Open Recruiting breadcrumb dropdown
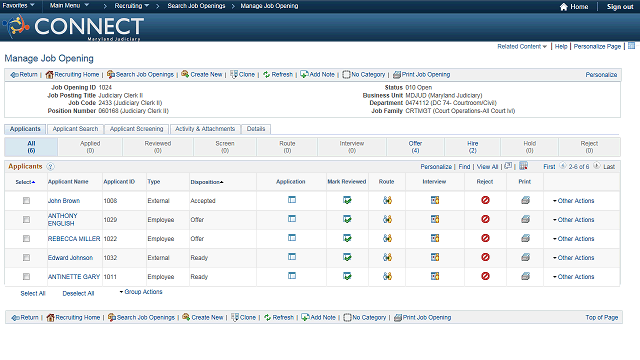The width and height of the screenshot is (640, 360). 131,6
